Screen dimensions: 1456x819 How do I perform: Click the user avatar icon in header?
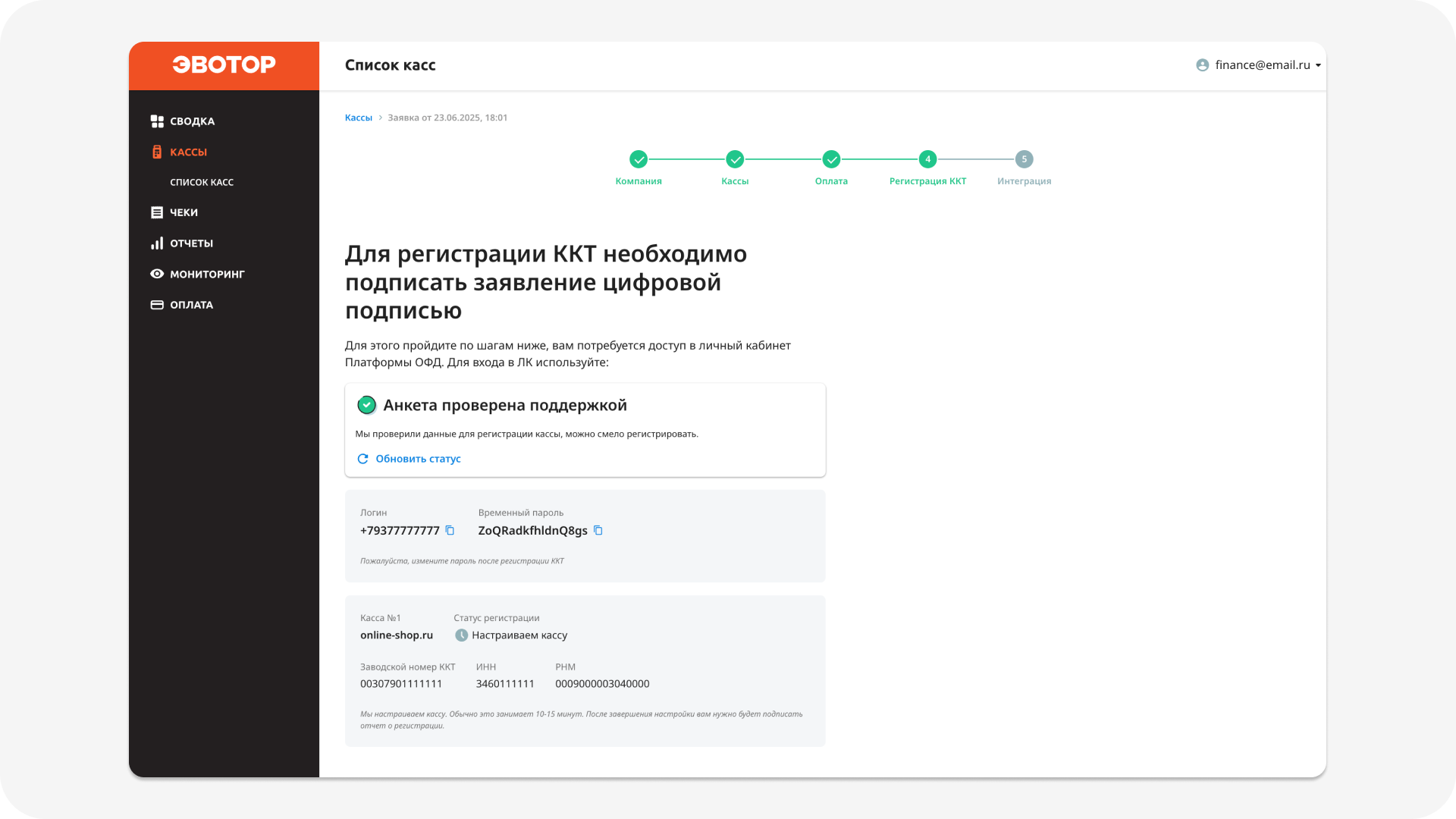1201,64
